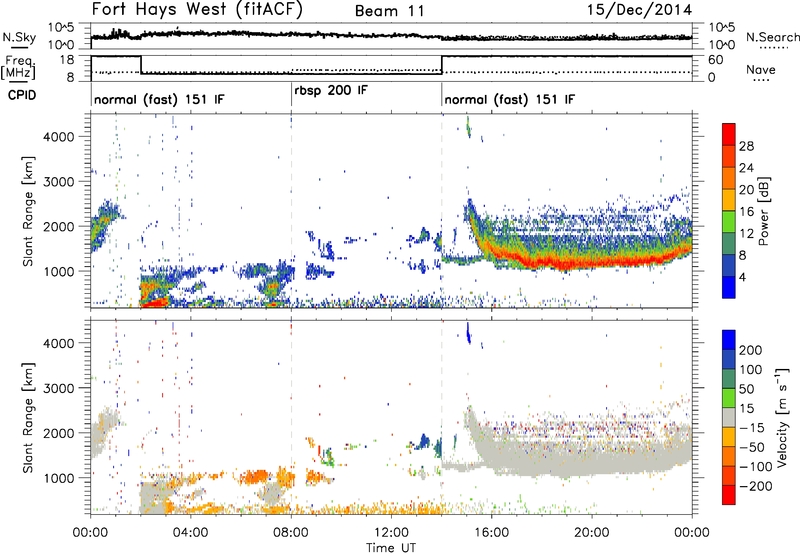Click the '20' label on Power colorbar
Image resolution: width=800 pixels, height=554 pixels.
(x=746, y=190)
